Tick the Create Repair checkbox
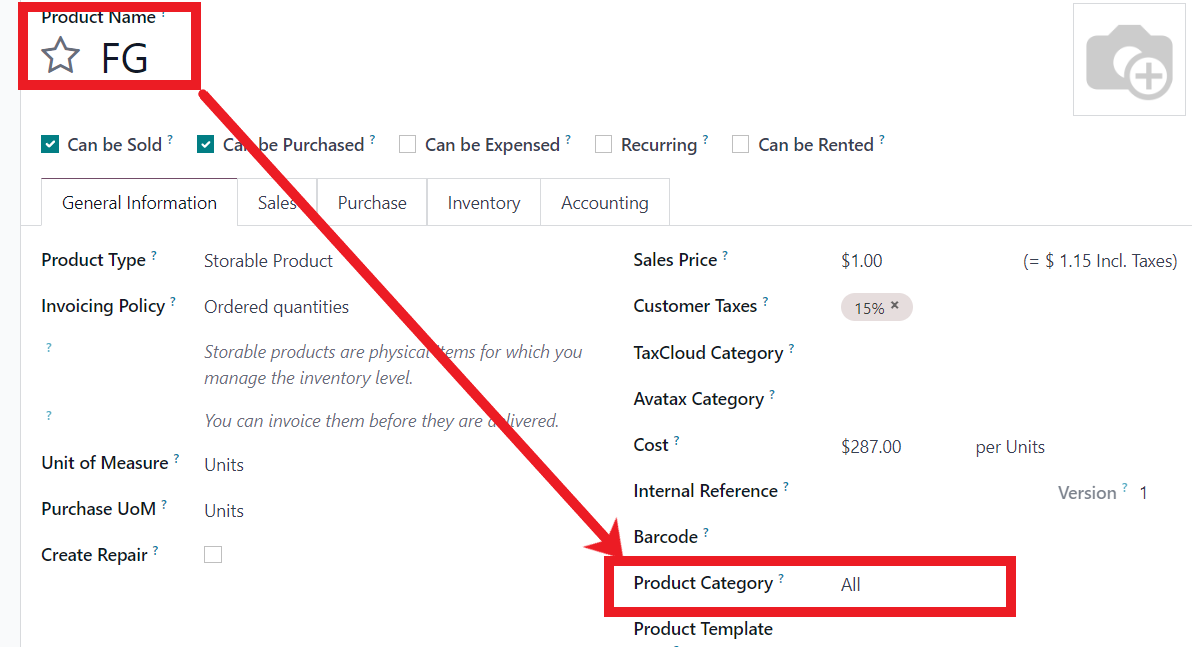 click(x=213, y=554)
